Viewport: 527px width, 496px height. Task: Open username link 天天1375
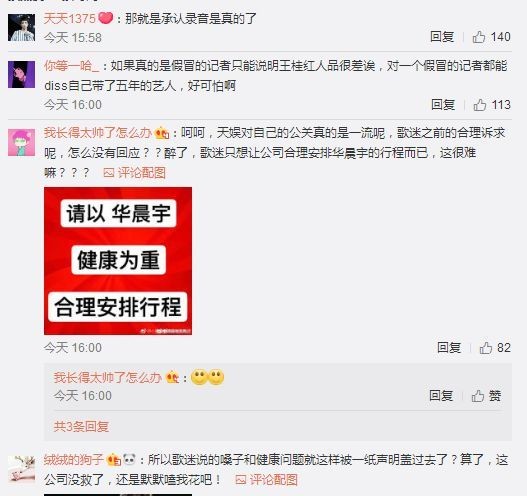pyautogui.click(x=70, y=18)
